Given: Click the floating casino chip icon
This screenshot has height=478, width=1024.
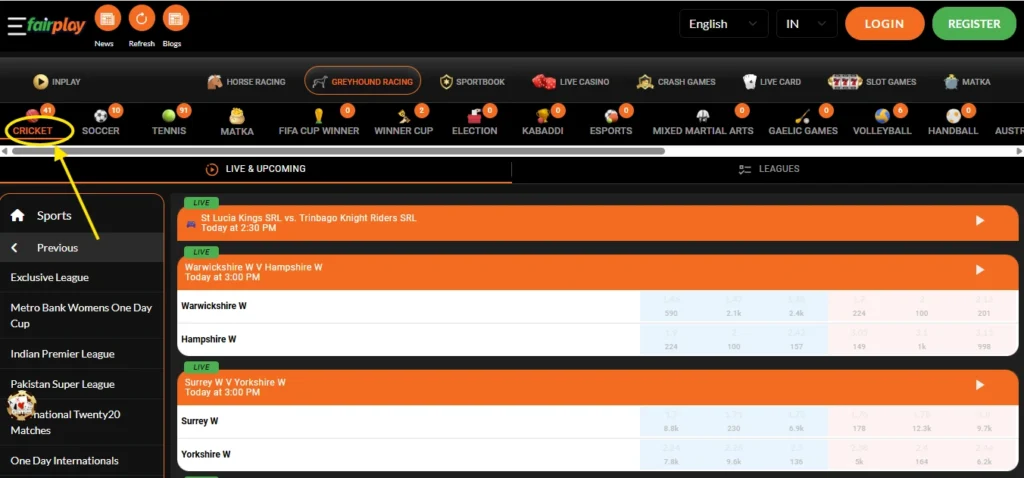Looking at the screenshot, I should pyautogui.click(x=21, y=406).
